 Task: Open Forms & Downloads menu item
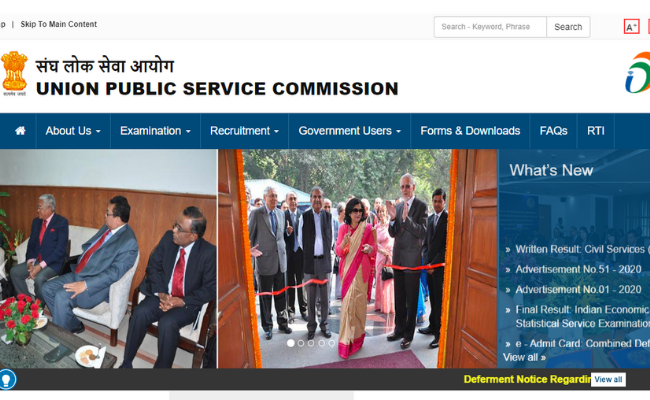coord(470,131)
